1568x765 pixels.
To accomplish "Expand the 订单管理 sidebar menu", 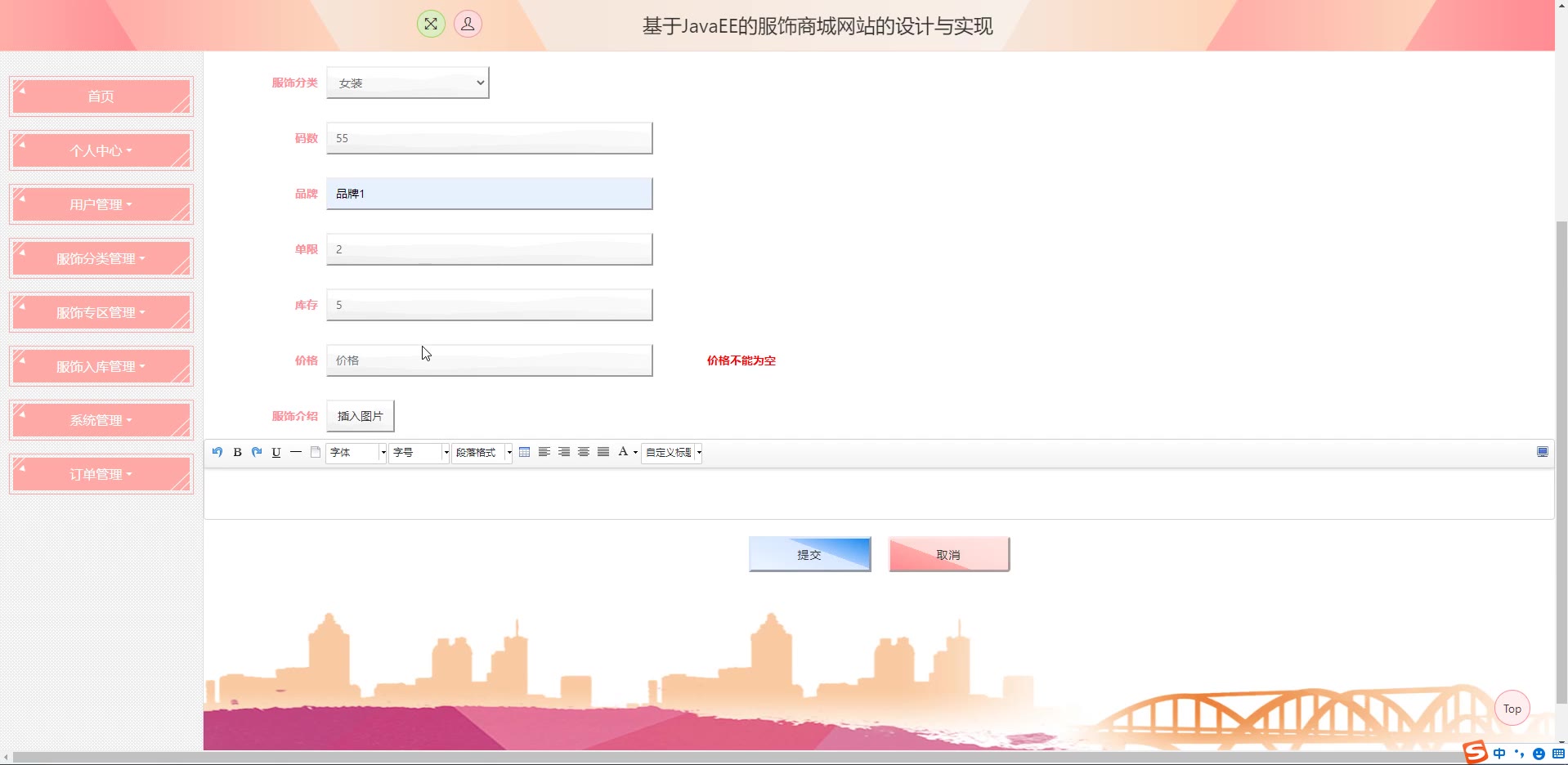I will tap(101, 474).
